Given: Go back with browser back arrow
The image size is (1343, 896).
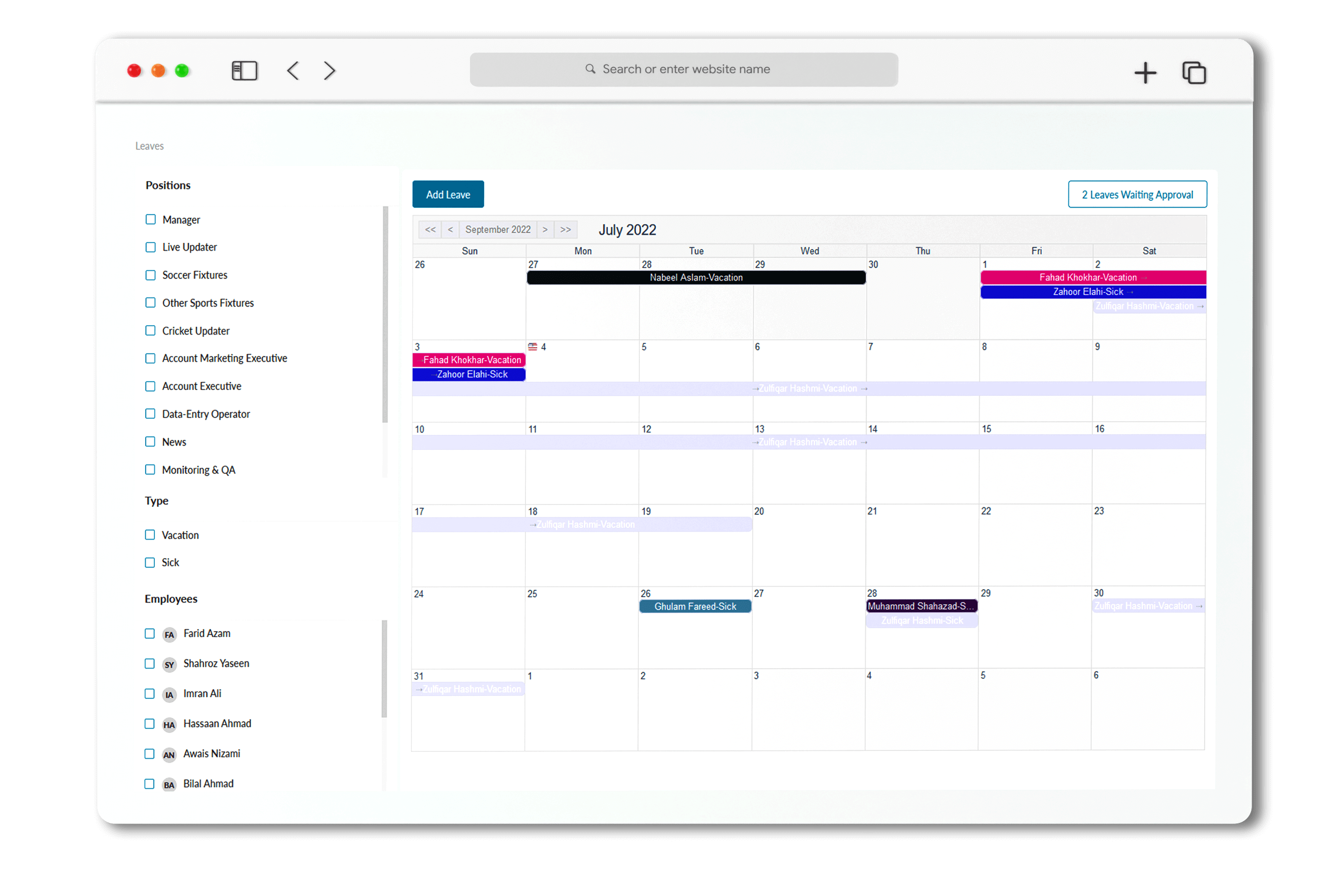Looking at the screenshot, I should coord(293,71).
